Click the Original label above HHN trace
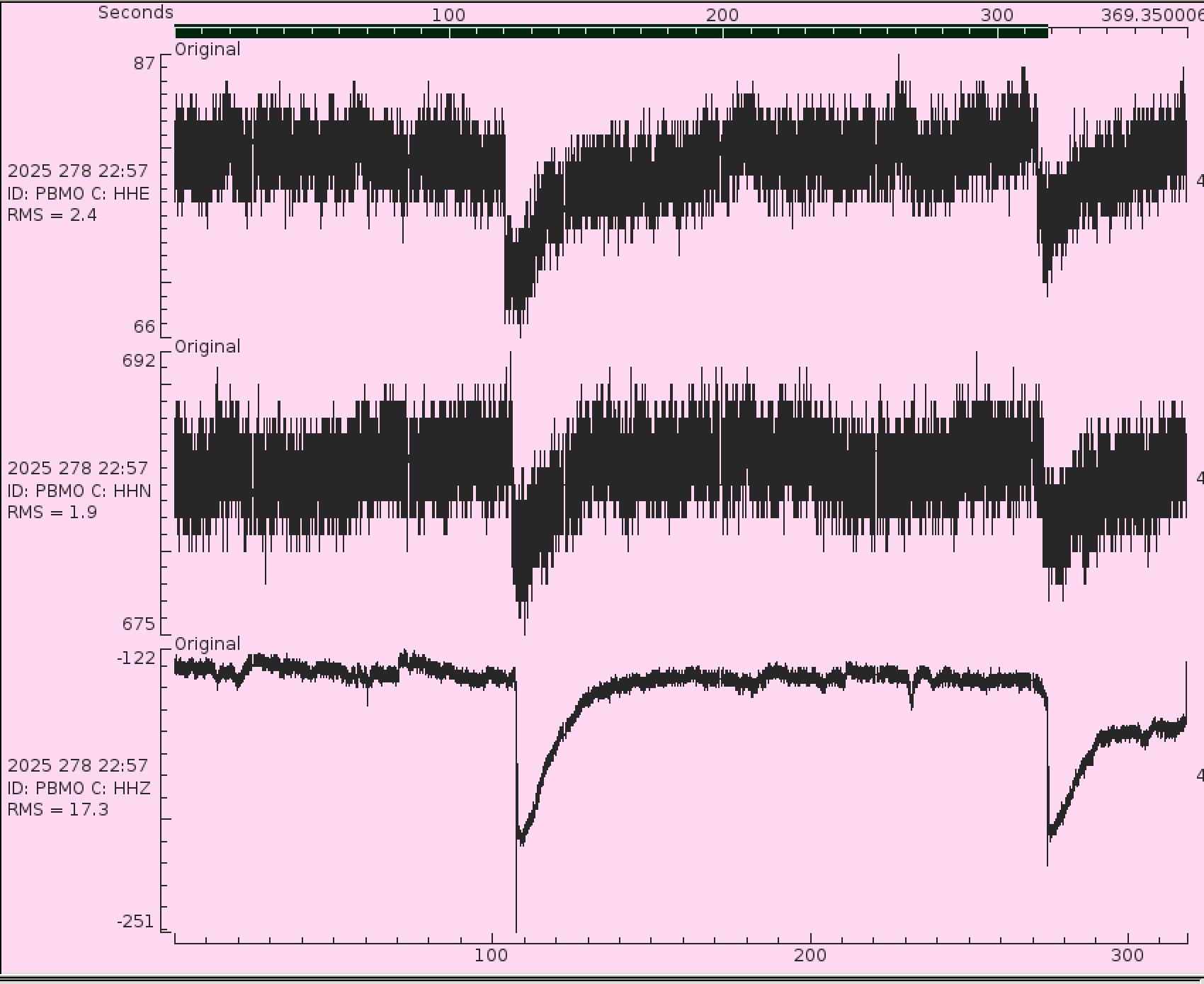Viewport: 1204px width, 984px height. point(208,346)
